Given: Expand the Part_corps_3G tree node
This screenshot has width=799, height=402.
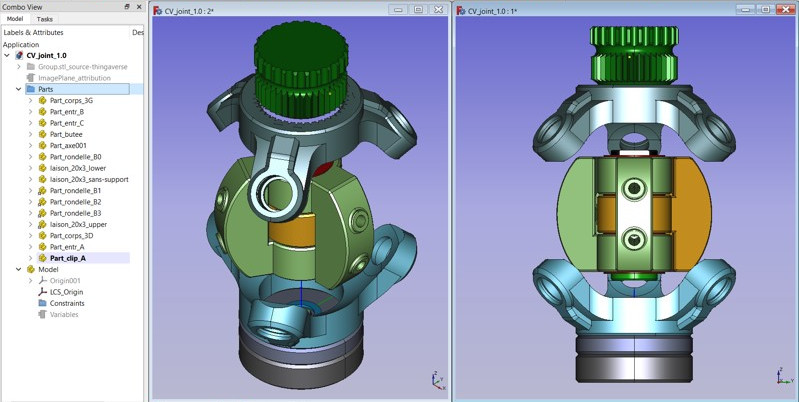Looking at the screenshot, I should [x=31, y=100].
